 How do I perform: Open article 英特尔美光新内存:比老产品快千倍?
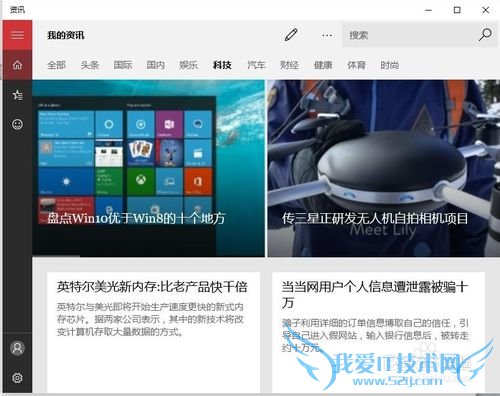152,287
